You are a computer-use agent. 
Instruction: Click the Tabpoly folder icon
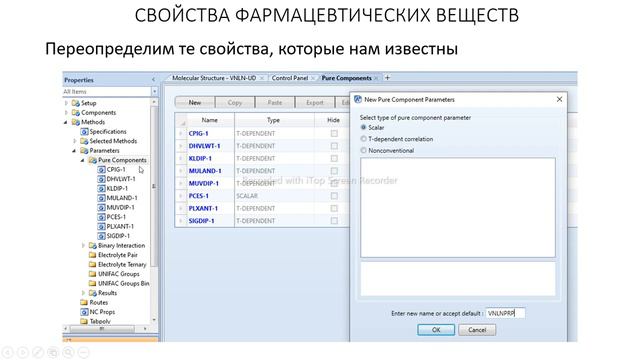(84, 321)
